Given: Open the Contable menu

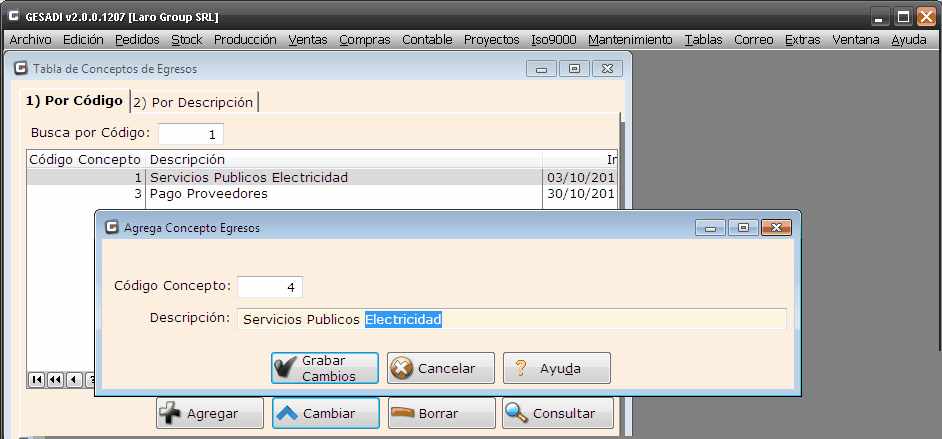Looking at the screenshot, I should (x=427, y=40).
